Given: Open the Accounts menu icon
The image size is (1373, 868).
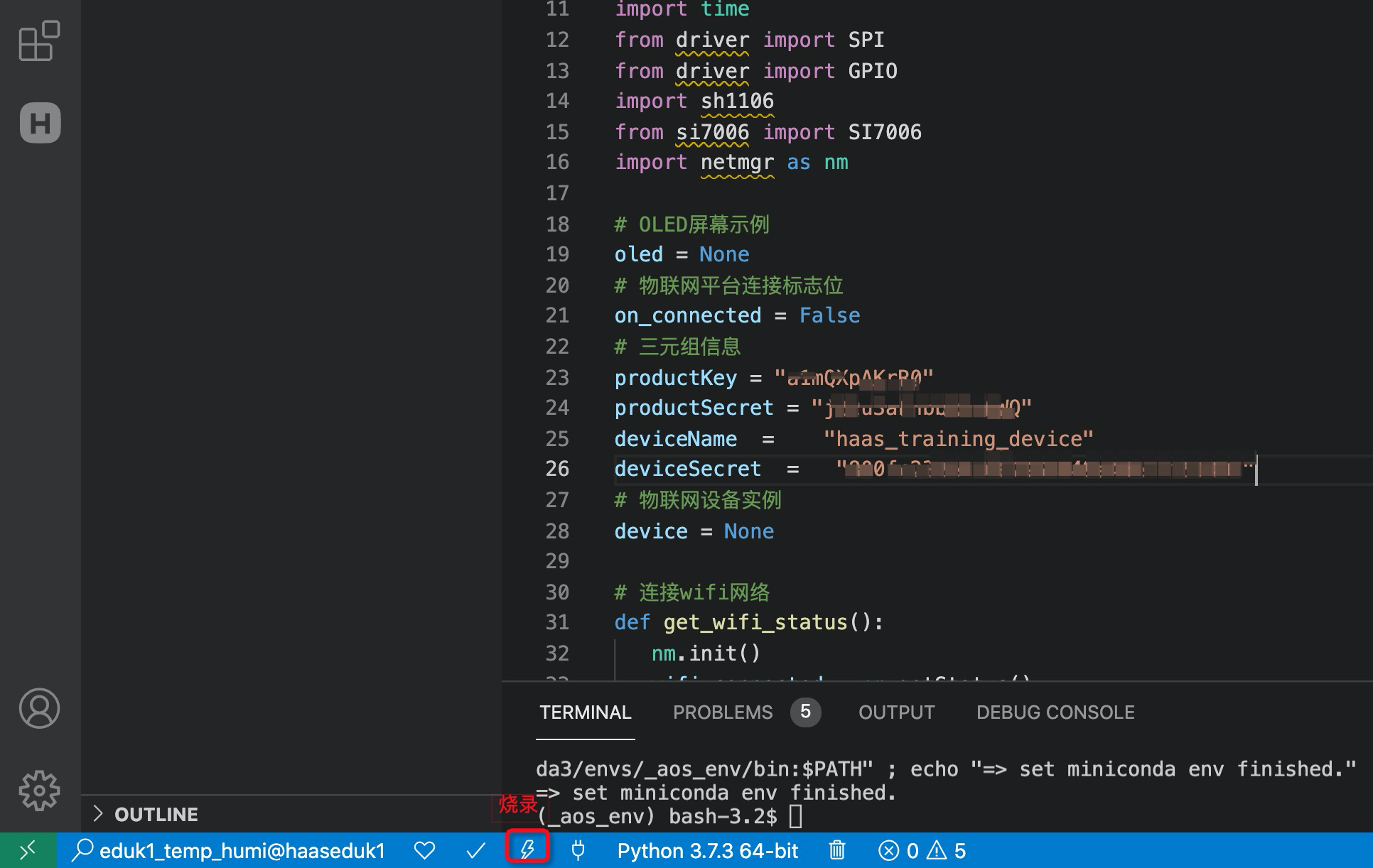Looking at the screenshot, I should (x=39, y=708).
